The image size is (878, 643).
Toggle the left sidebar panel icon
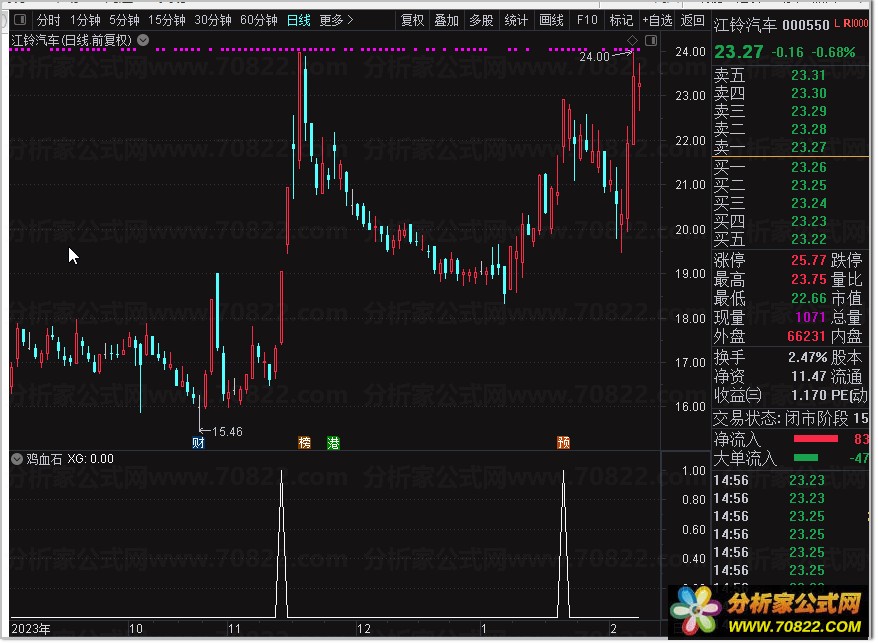pos(20,20)
